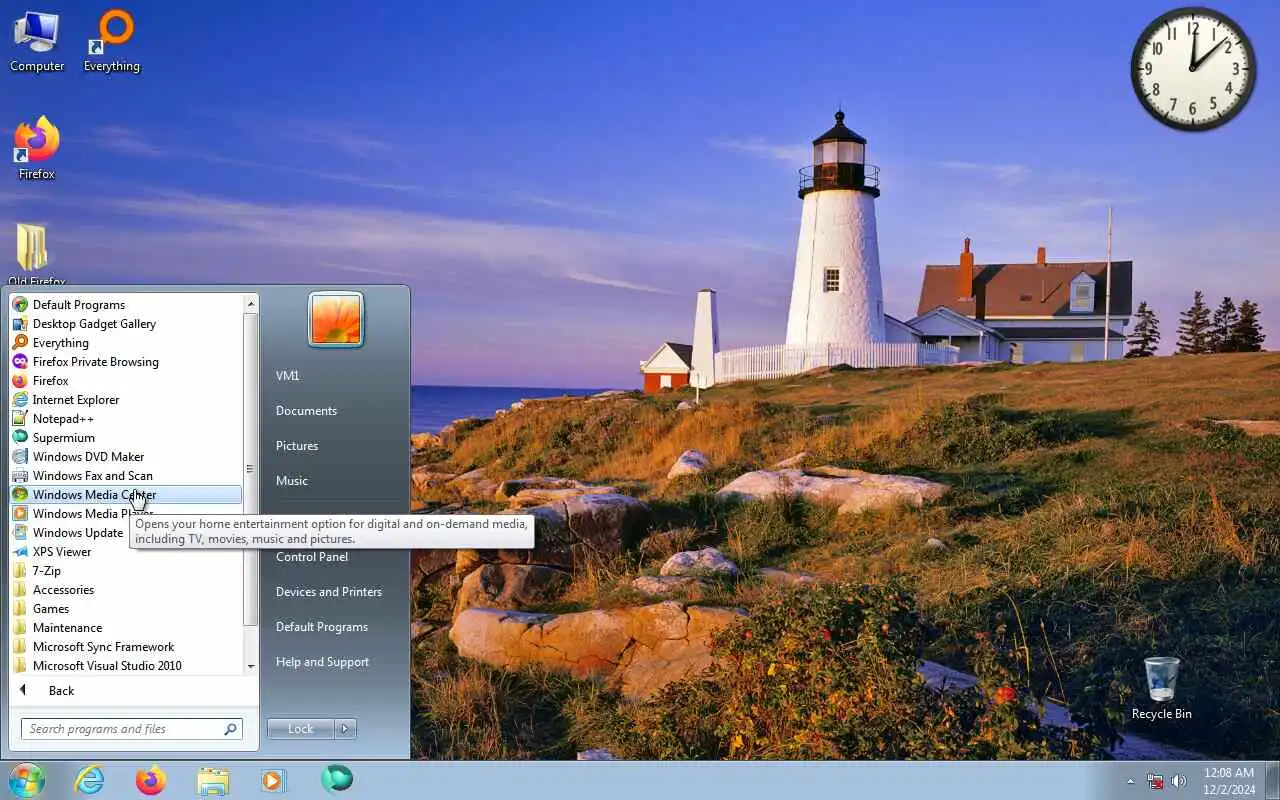Viewport: 1280px width, 800px height.
Task: Launch Everything from the programs list
Action: click(x=126, y=343)
